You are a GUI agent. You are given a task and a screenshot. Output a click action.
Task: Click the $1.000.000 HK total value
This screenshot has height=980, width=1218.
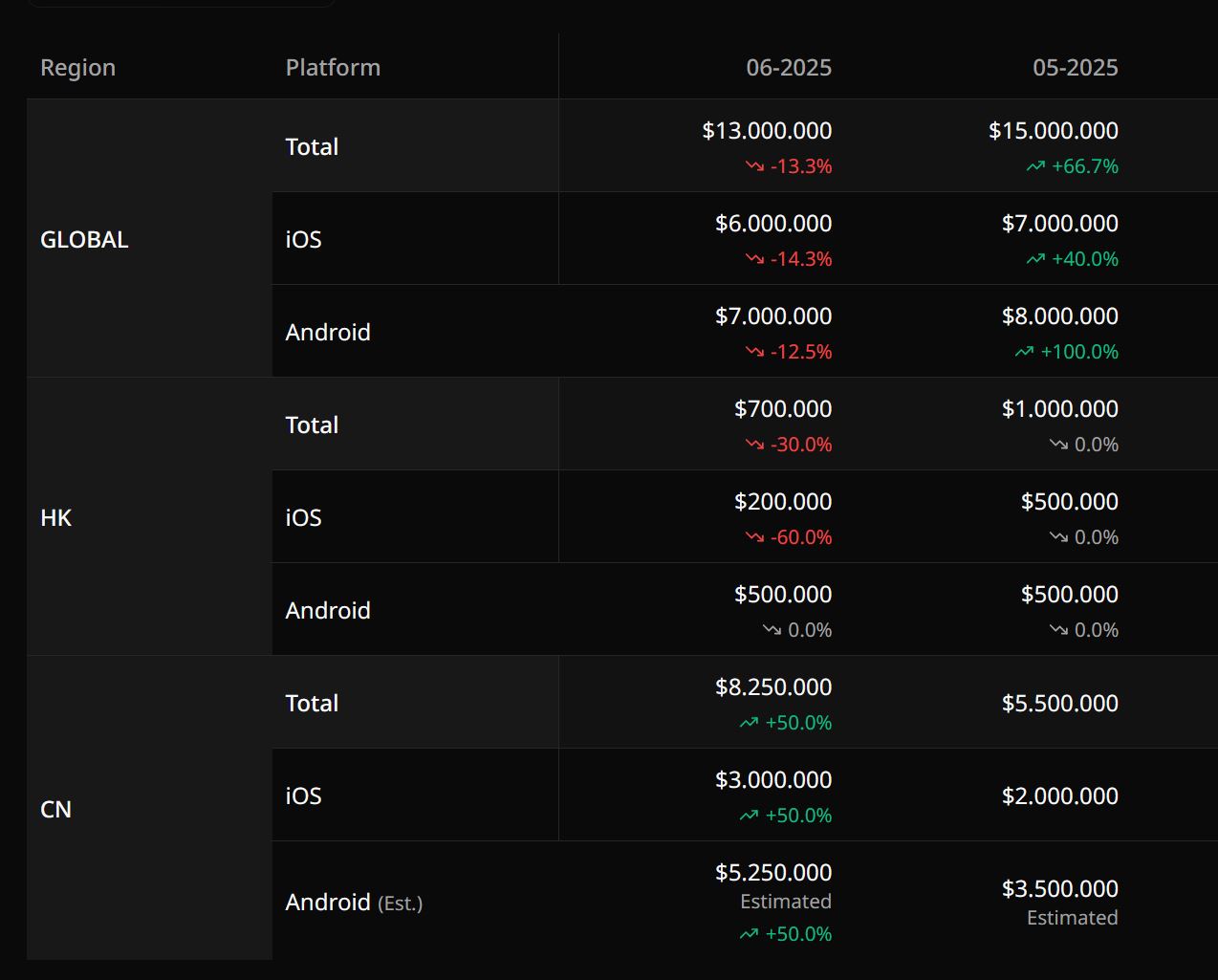tap(1060, 408)
